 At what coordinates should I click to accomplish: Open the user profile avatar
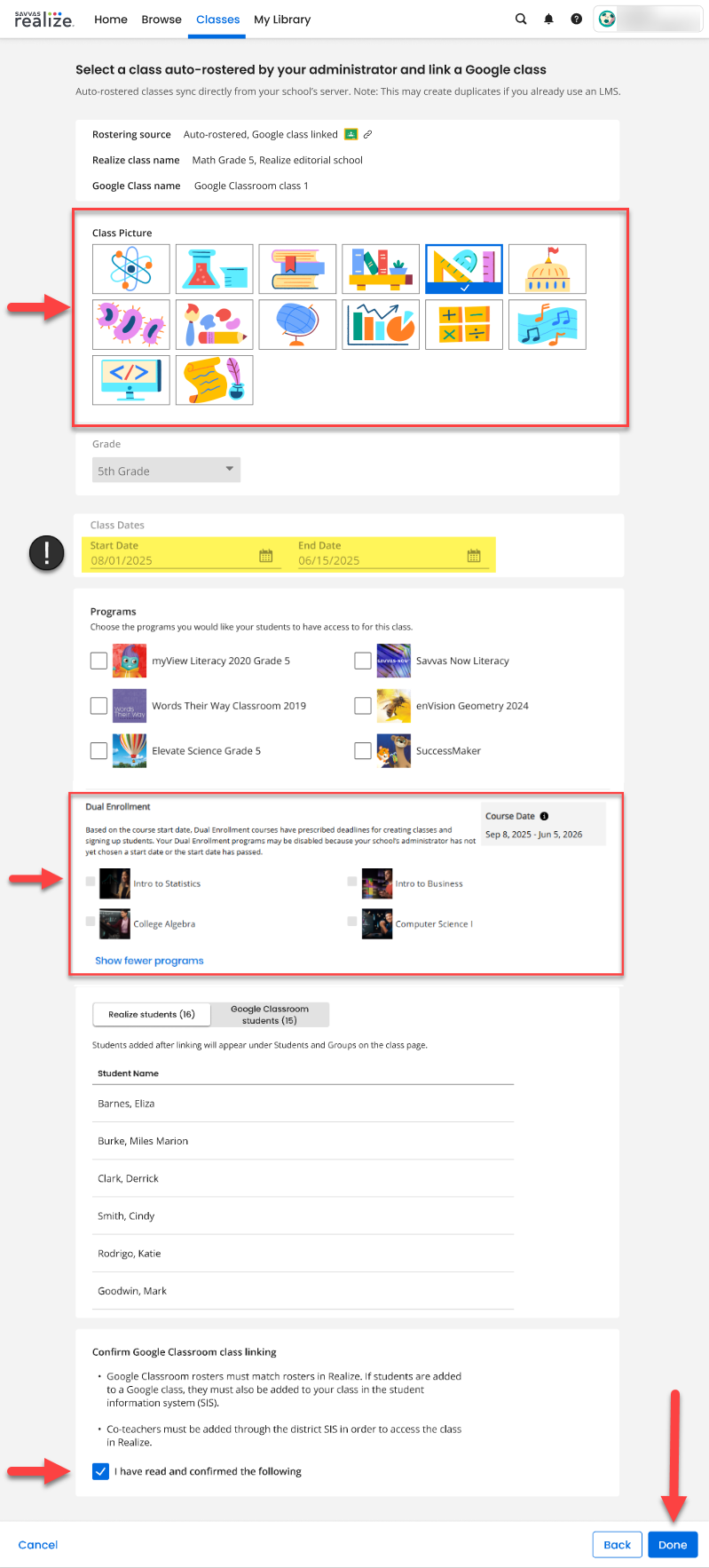607,19
